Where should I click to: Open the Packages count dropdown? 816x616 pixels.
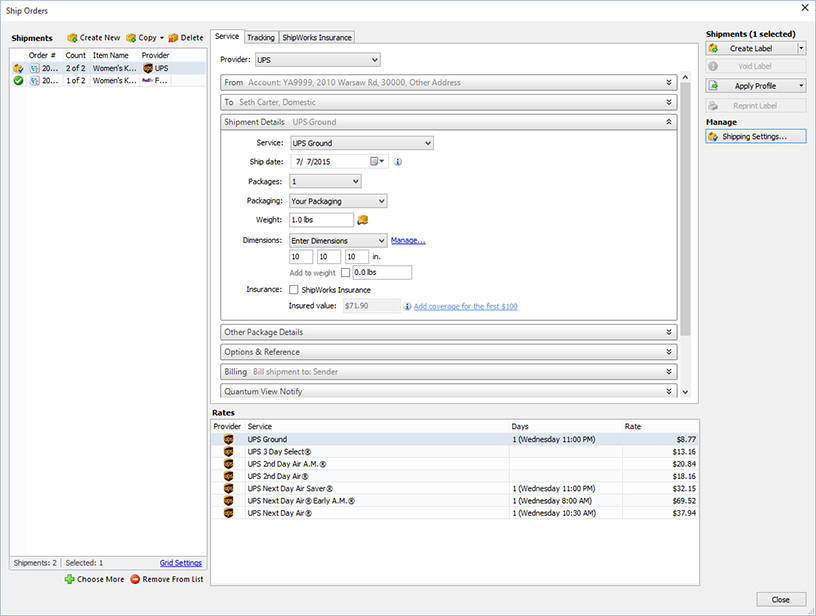point(325,182)
